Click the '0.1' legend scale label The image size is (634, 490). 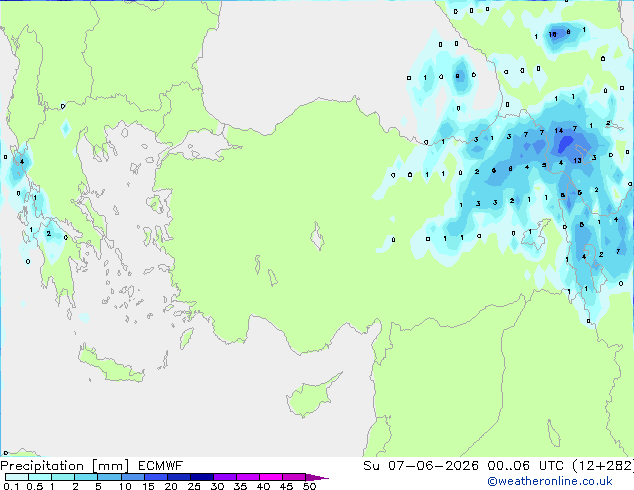(x=11, y=486)
